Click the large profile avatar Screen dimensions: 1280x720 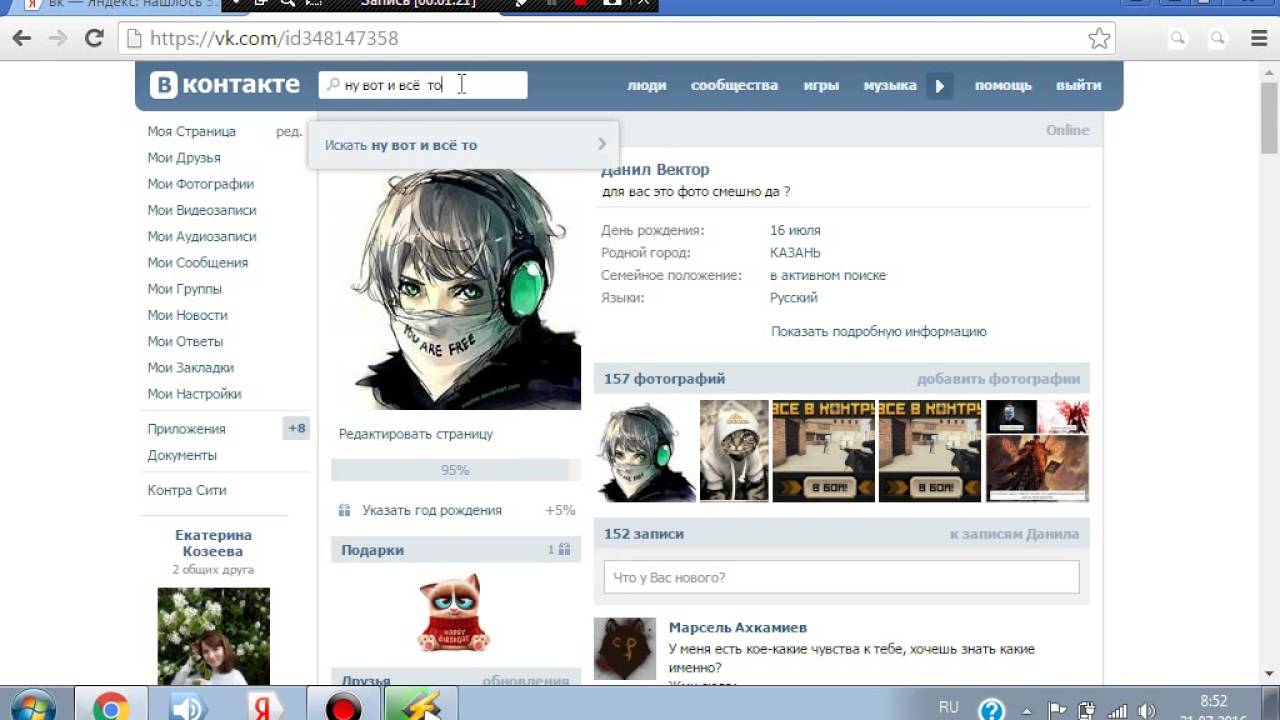tap(456, 289)
